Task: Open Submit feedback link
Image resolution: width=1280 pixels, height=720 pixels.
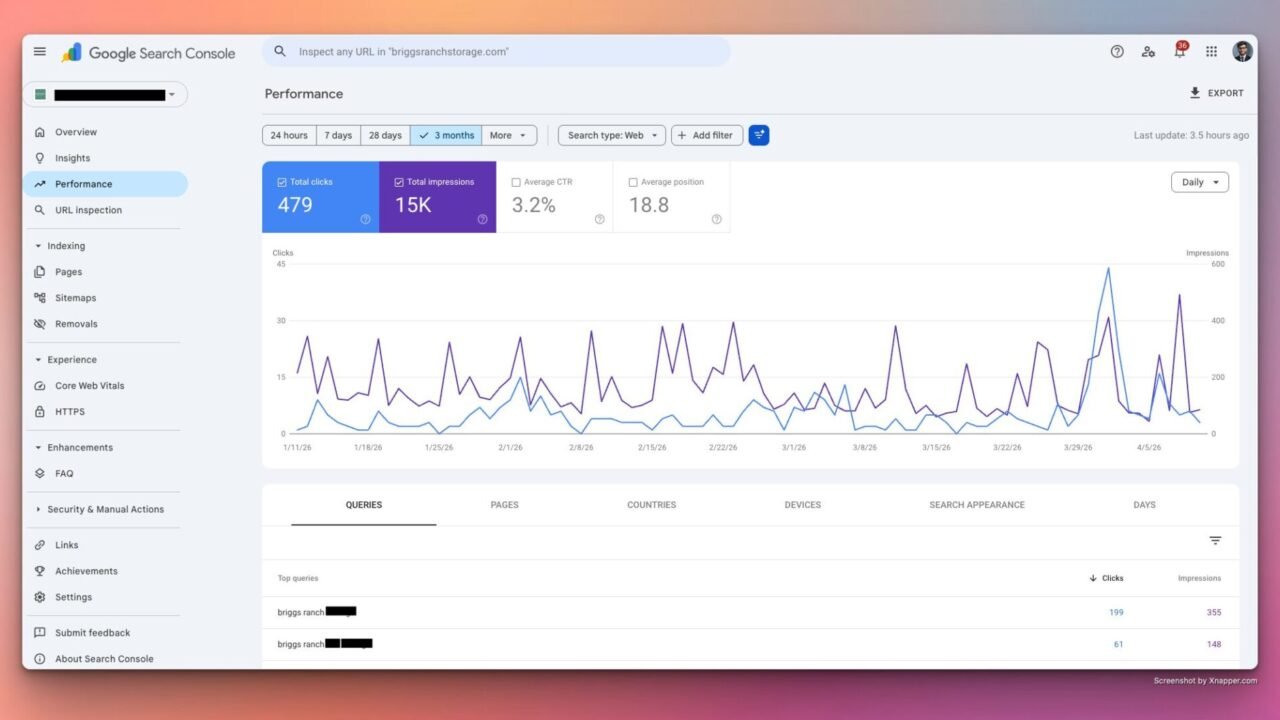Action: pos(92,633)
